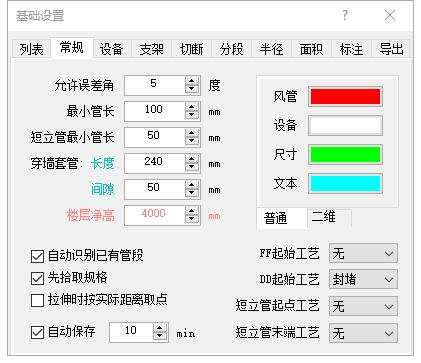Switch to the 二维 color tab
Viewport: 421px width, 363px height.
click(x=329, y=217)
